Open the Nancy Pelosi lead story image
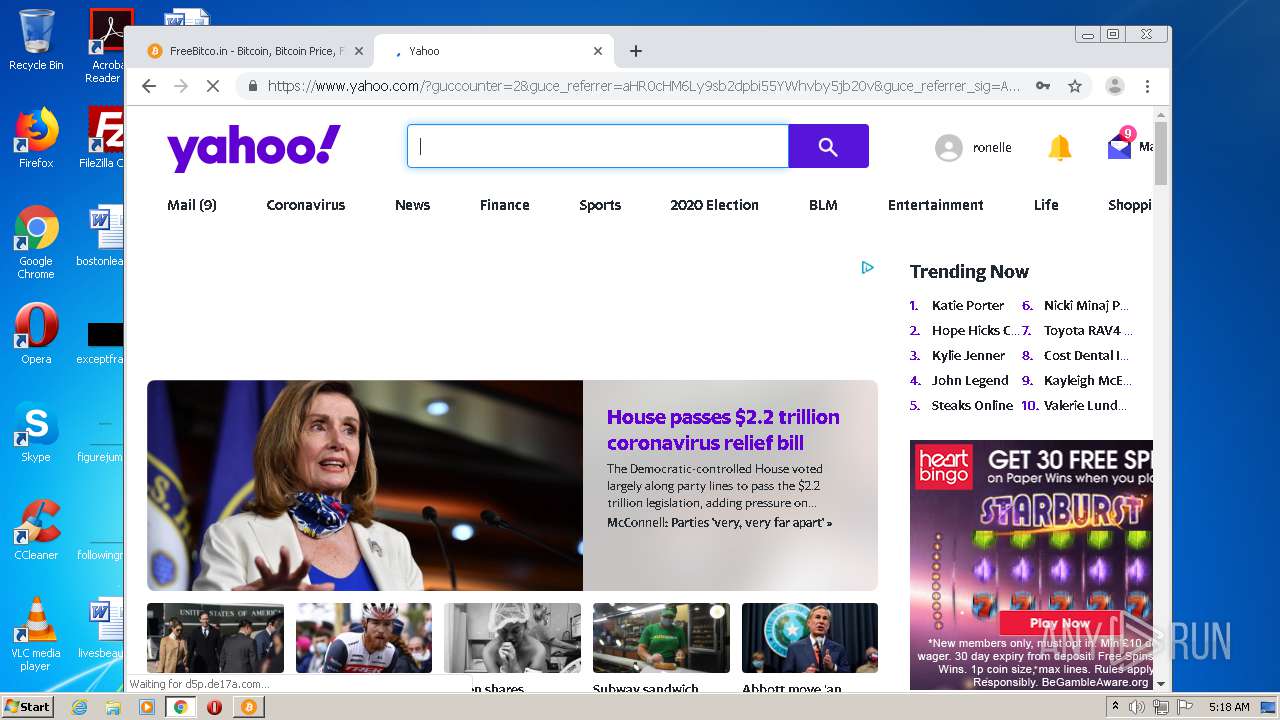This screenshot has height=720, width=1280. [365, 485]
